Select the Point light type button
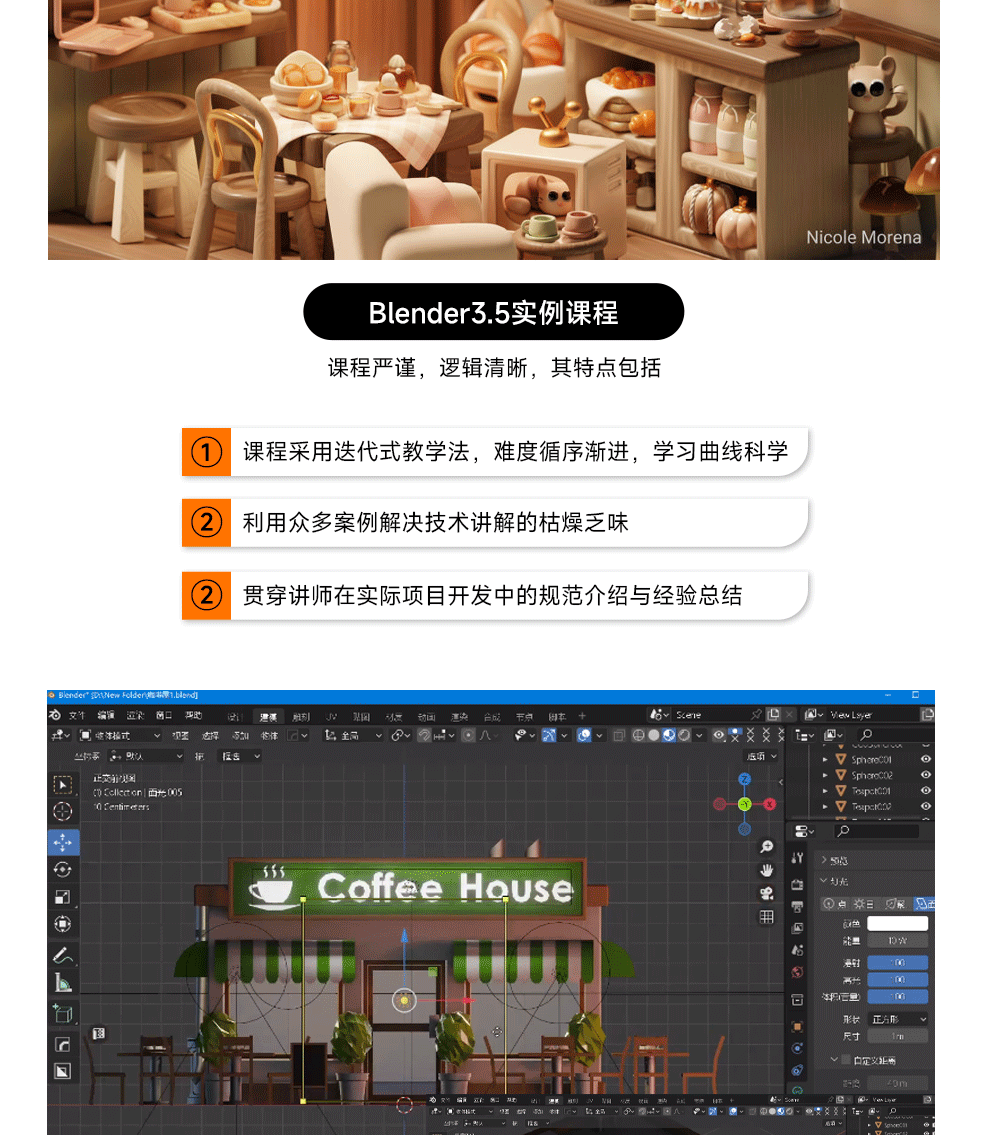Image resolution: width=988 pixels, height=1135 pixels. pyautogui.click(x=836, y=903)
